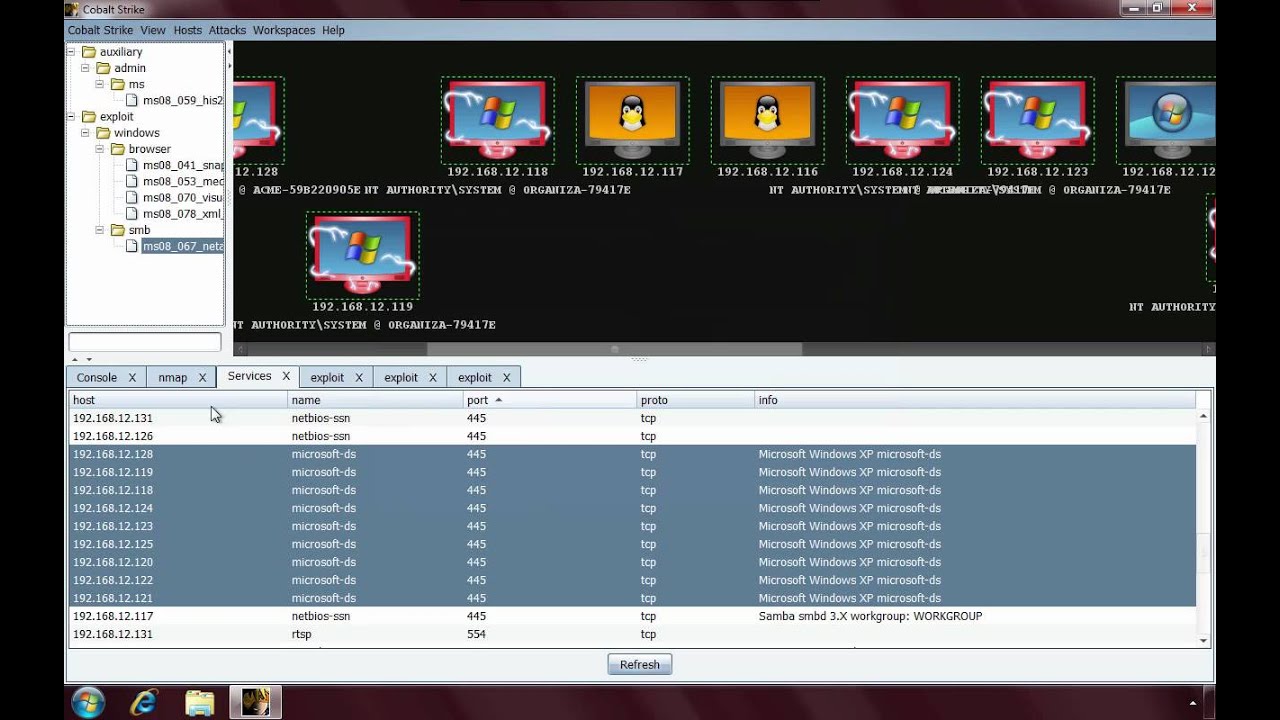Select the row for host 192.168.12.126
The width and height of the screenshot is (1280, 720).
pos(632,436)
